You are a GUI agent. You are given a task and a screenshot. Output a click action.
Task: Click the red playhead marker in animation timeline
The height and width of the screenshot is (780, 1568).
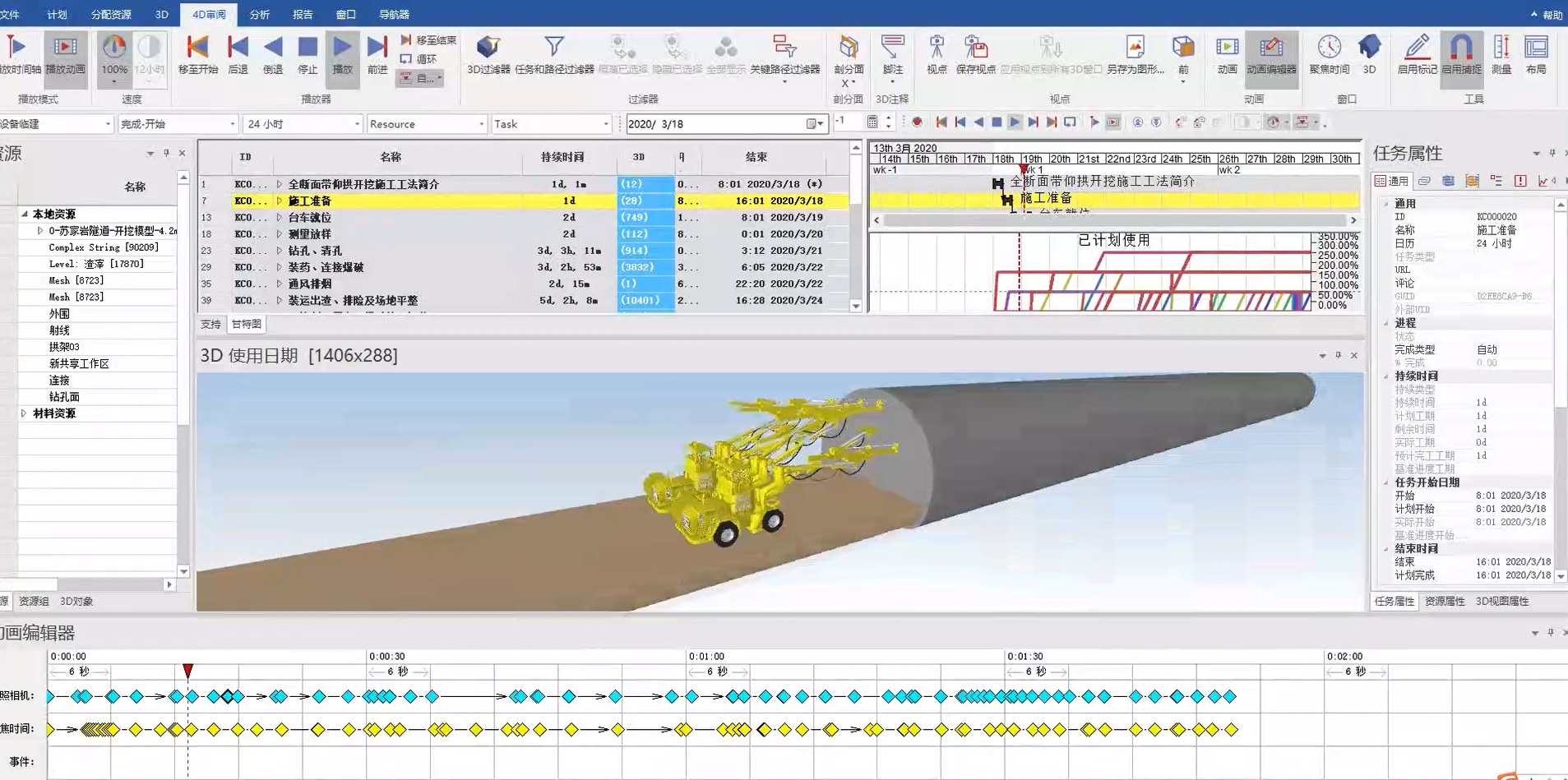coord(188,672)
